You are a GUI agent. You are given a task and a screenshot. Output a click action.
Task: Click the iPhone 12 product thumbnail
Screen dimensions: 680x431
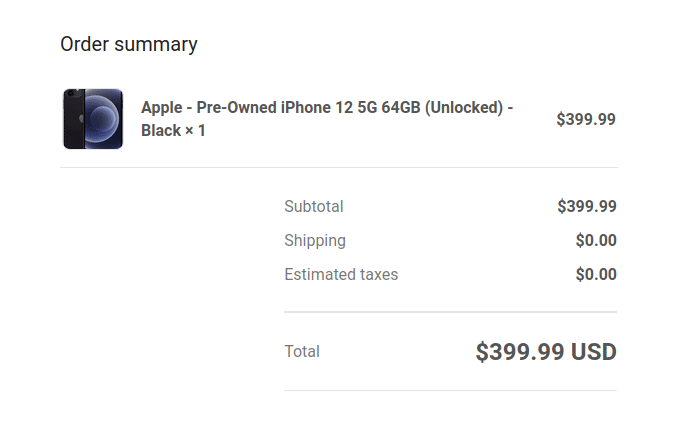coord(93,119)
